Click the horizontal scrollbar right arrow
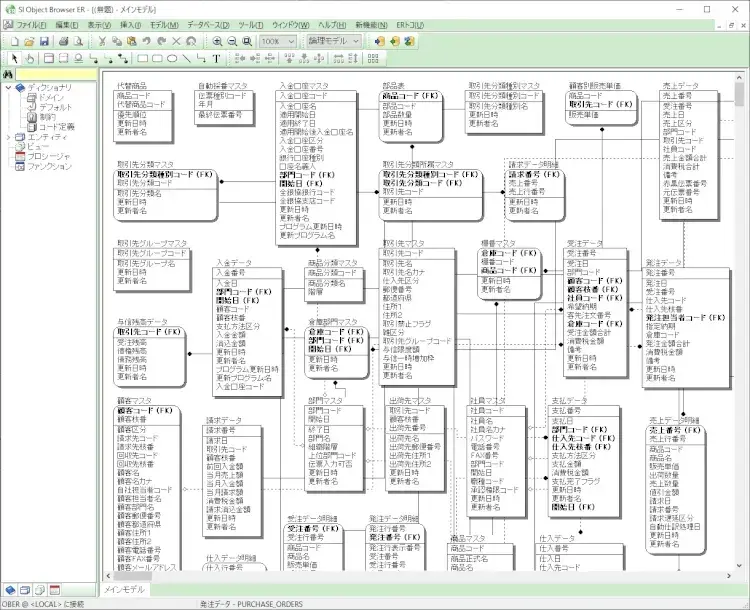The height and width of the screenshot is (610, 750). [x=729, y=576]
